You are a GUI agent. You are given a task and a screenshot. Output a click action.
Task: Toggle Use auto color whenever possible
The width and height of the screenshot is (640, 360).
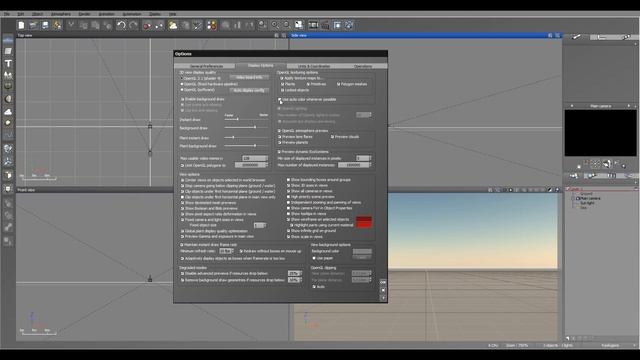click(x=280, y=99)
